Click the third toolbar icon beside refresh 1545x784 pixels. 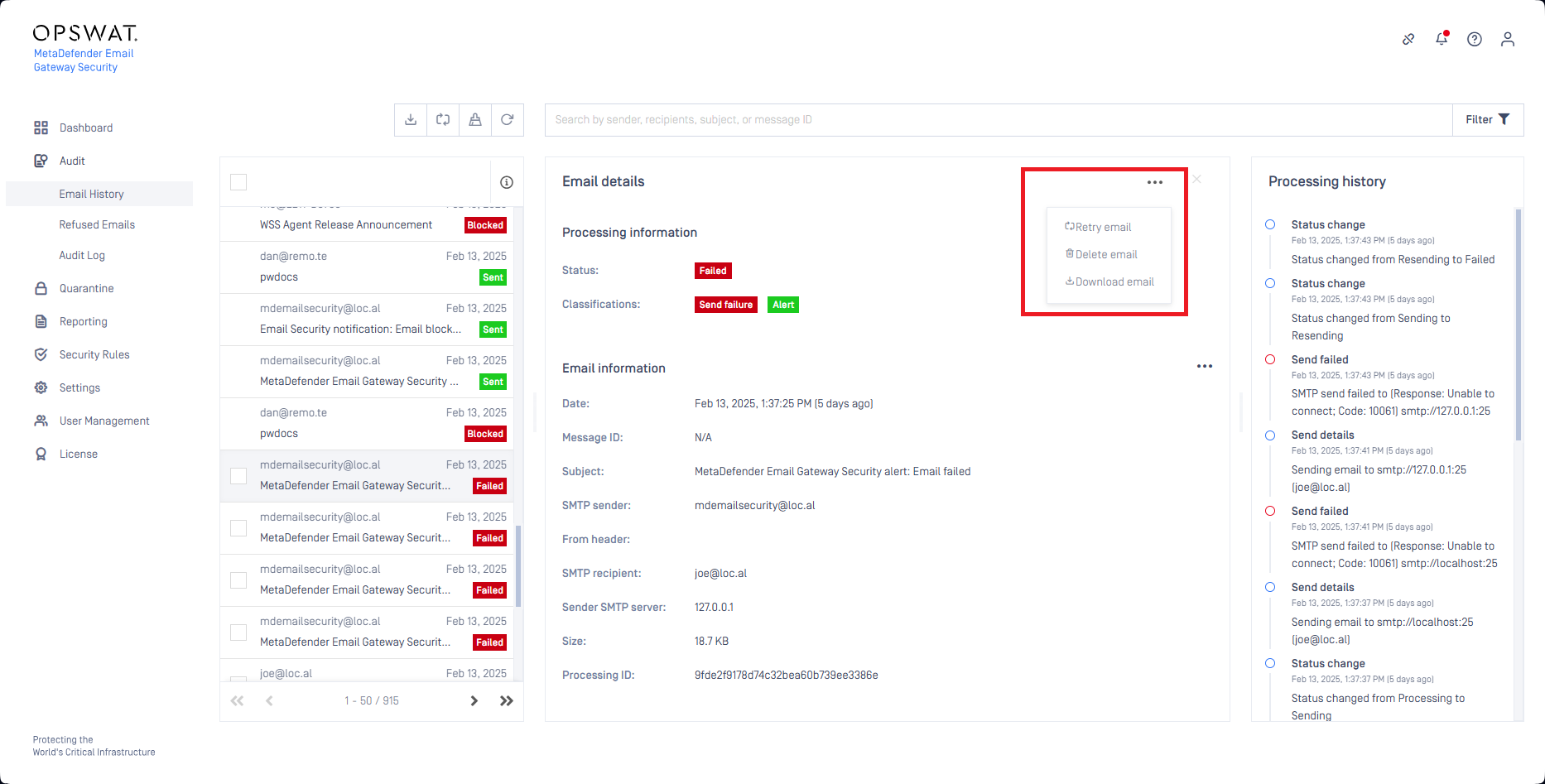pyautogui.click(x=475, y=119)
